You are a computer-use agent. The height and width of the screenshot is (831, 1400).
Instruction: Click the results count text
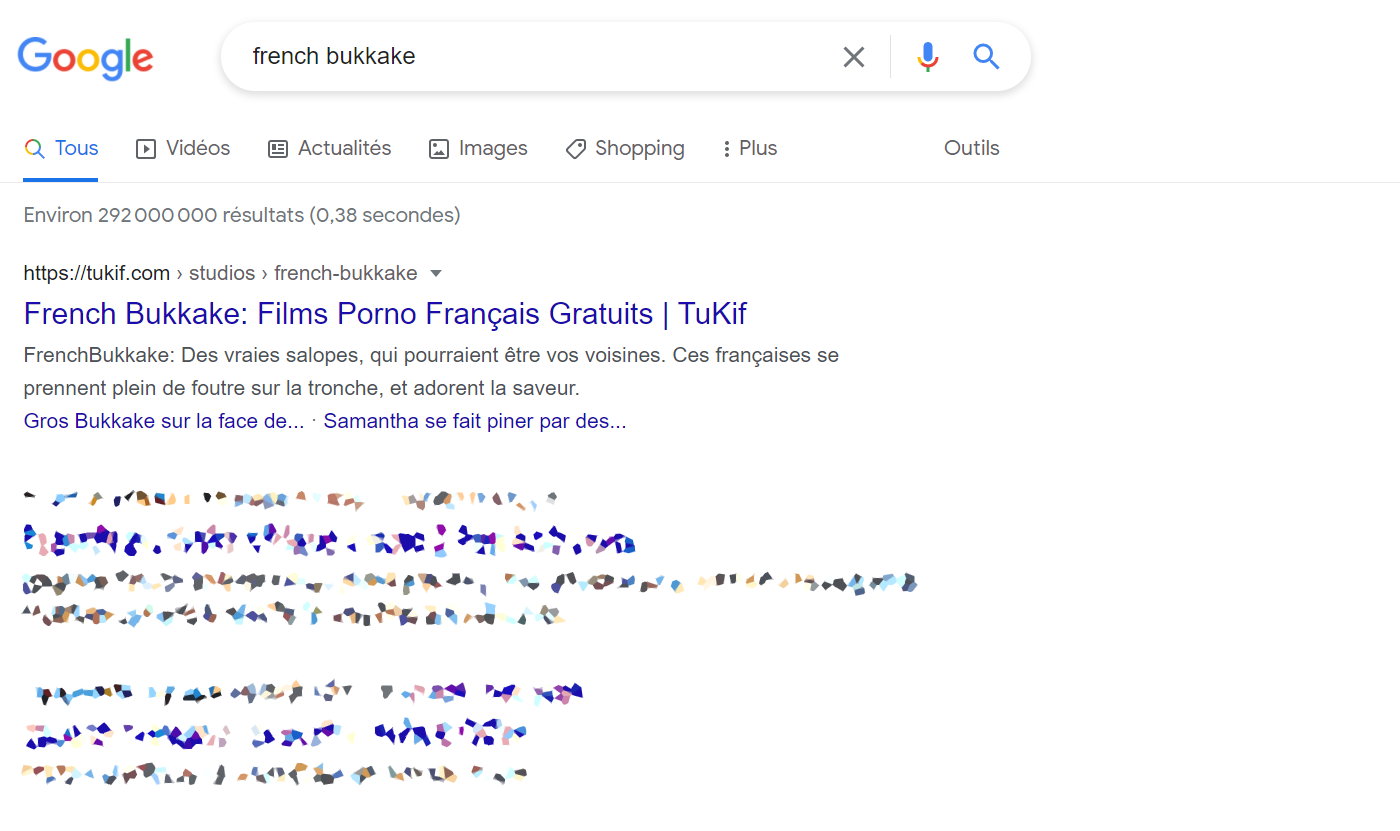(242, 215)
